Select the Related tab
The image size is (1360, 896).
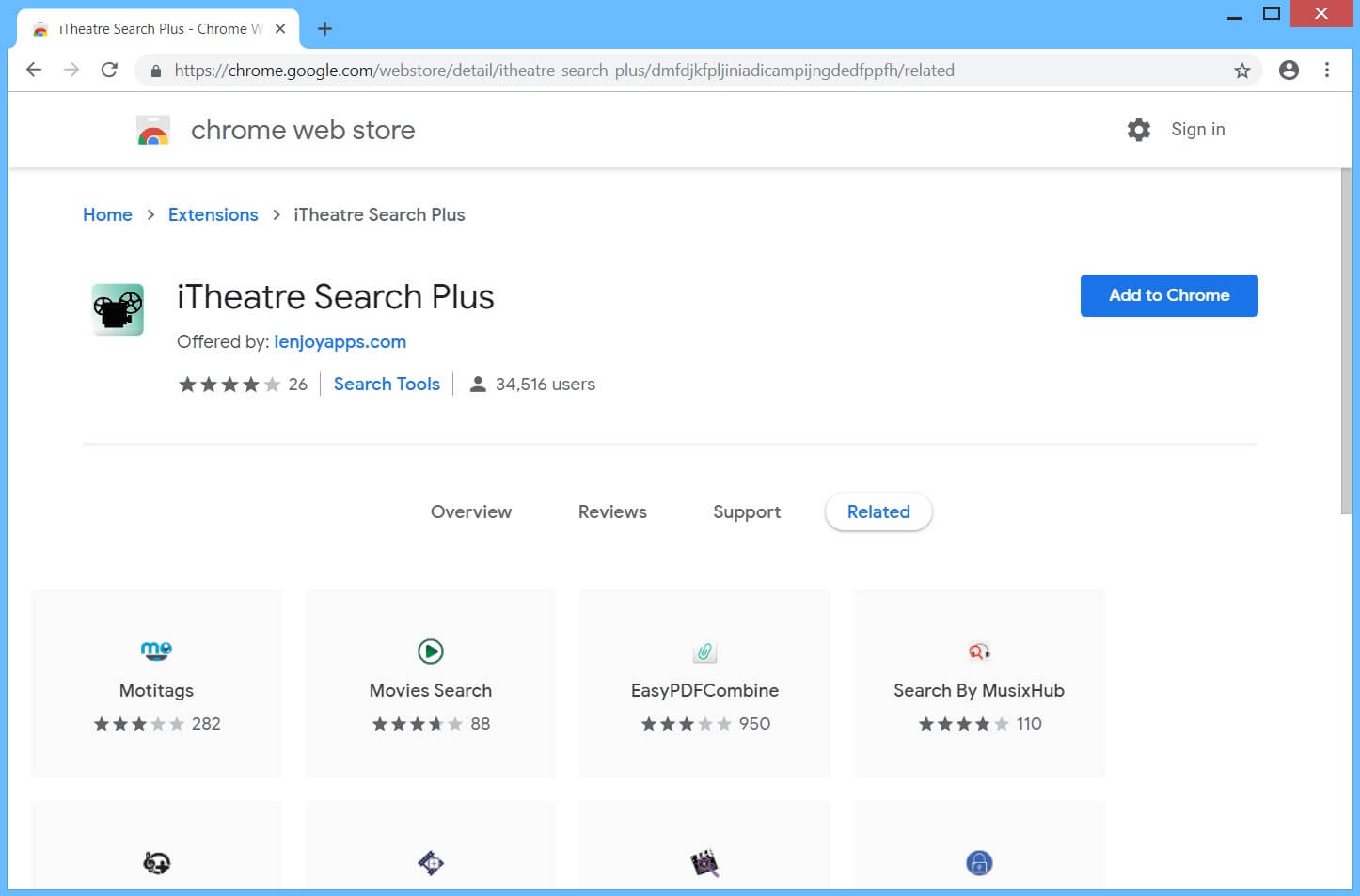[x=878, y=511]
